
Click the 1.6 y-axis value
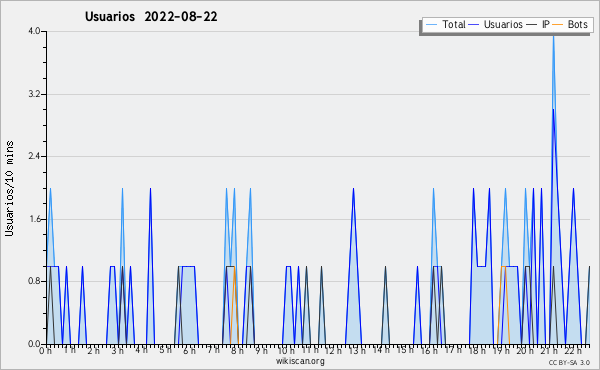coord(34,219)
